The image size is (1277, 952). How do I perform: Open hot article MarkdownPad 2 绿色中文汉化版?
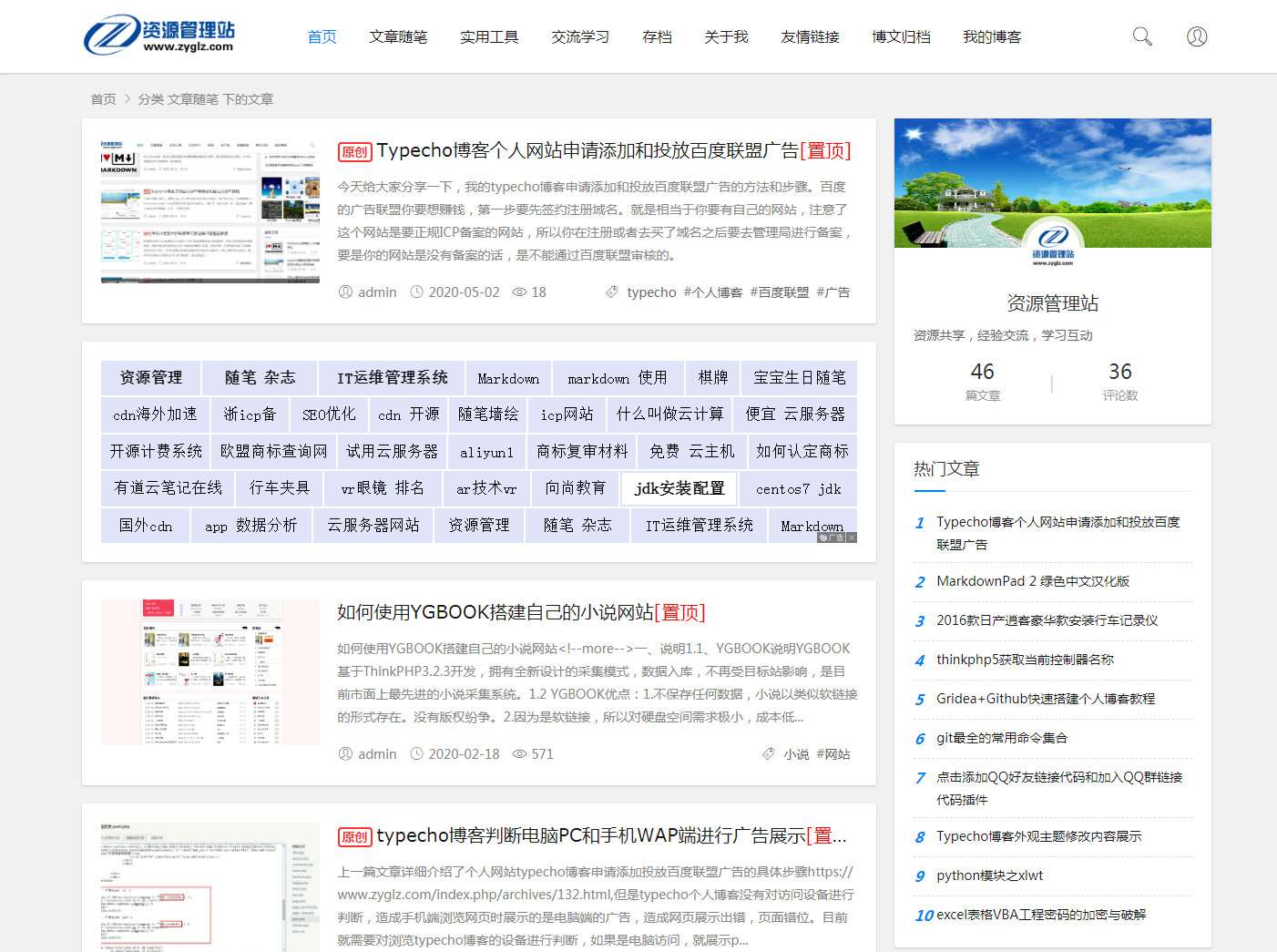click(1032, 581)
